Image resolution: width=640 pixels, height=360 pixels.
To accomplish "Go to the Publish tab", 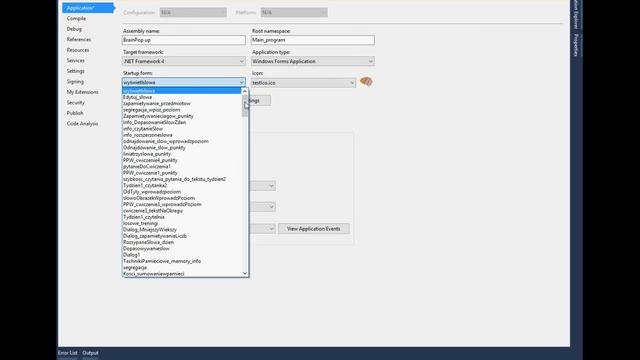I will point(75,113).
